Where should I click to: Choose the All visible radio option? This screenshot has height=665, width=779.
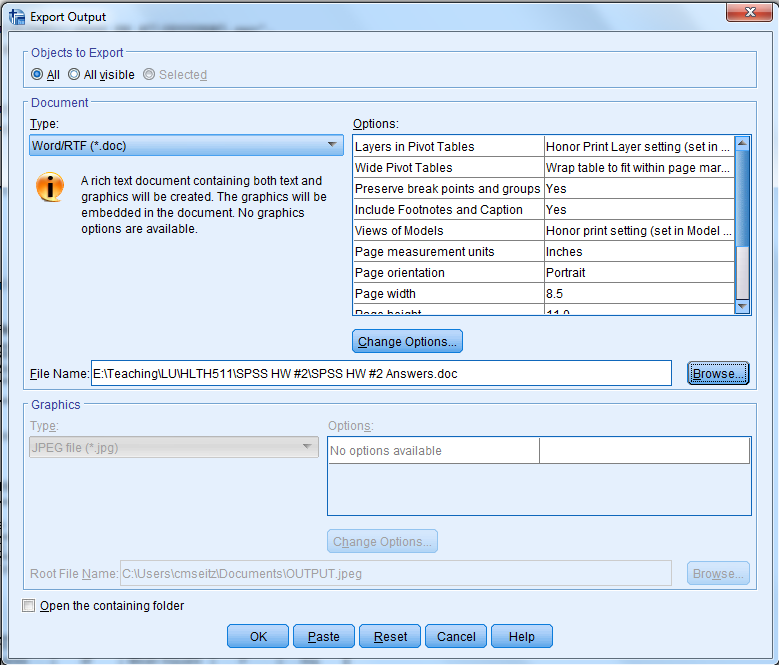(74, 75)
